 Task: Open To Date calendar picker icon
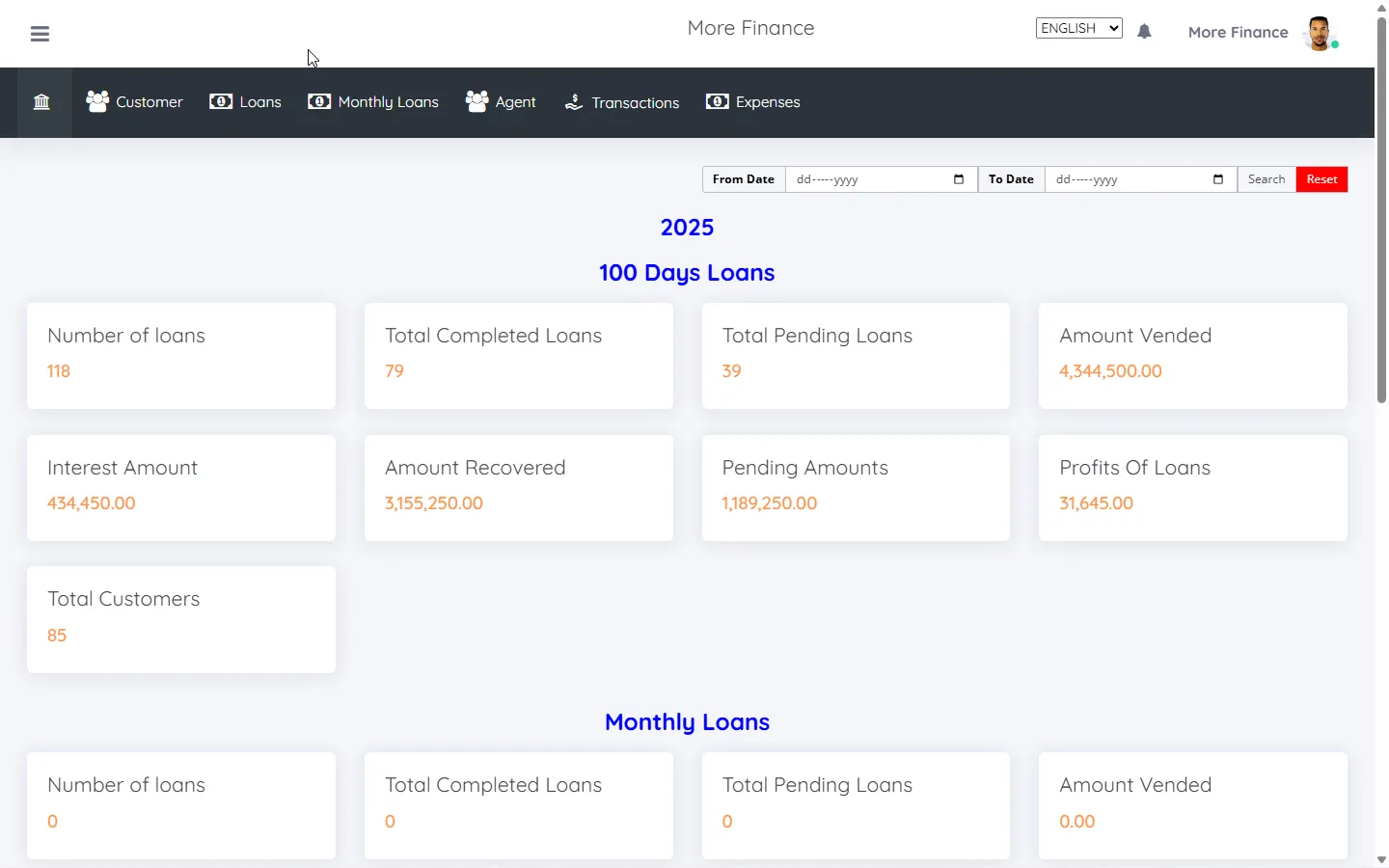click(1217, 179)
